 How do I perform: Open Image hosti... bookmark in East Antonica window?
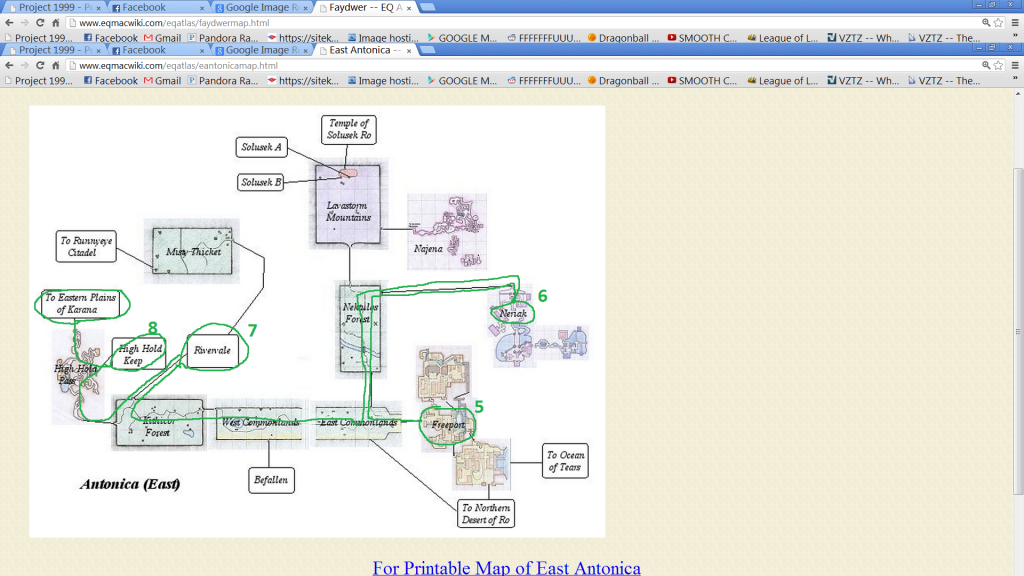pyautogui.click(x=383, y=81)
